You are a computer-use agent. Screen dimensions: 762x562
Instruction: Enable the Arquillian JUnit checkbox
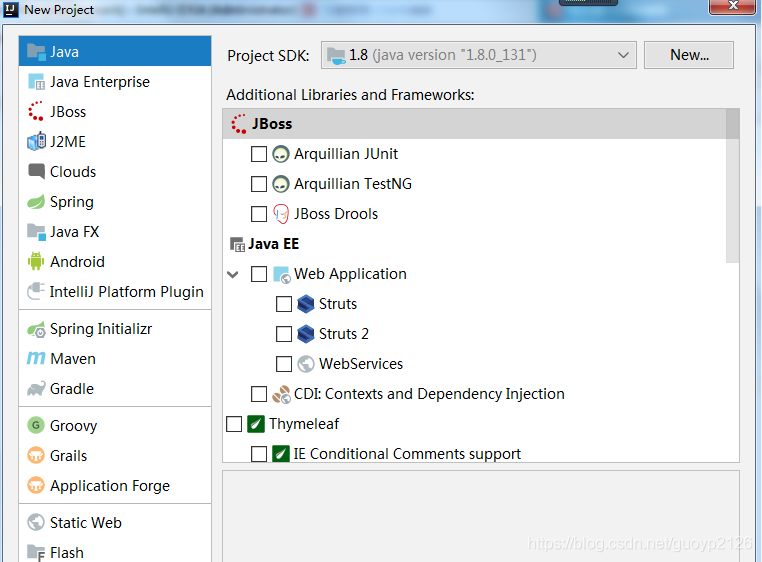pyautogui.click(x=259, y=154)
